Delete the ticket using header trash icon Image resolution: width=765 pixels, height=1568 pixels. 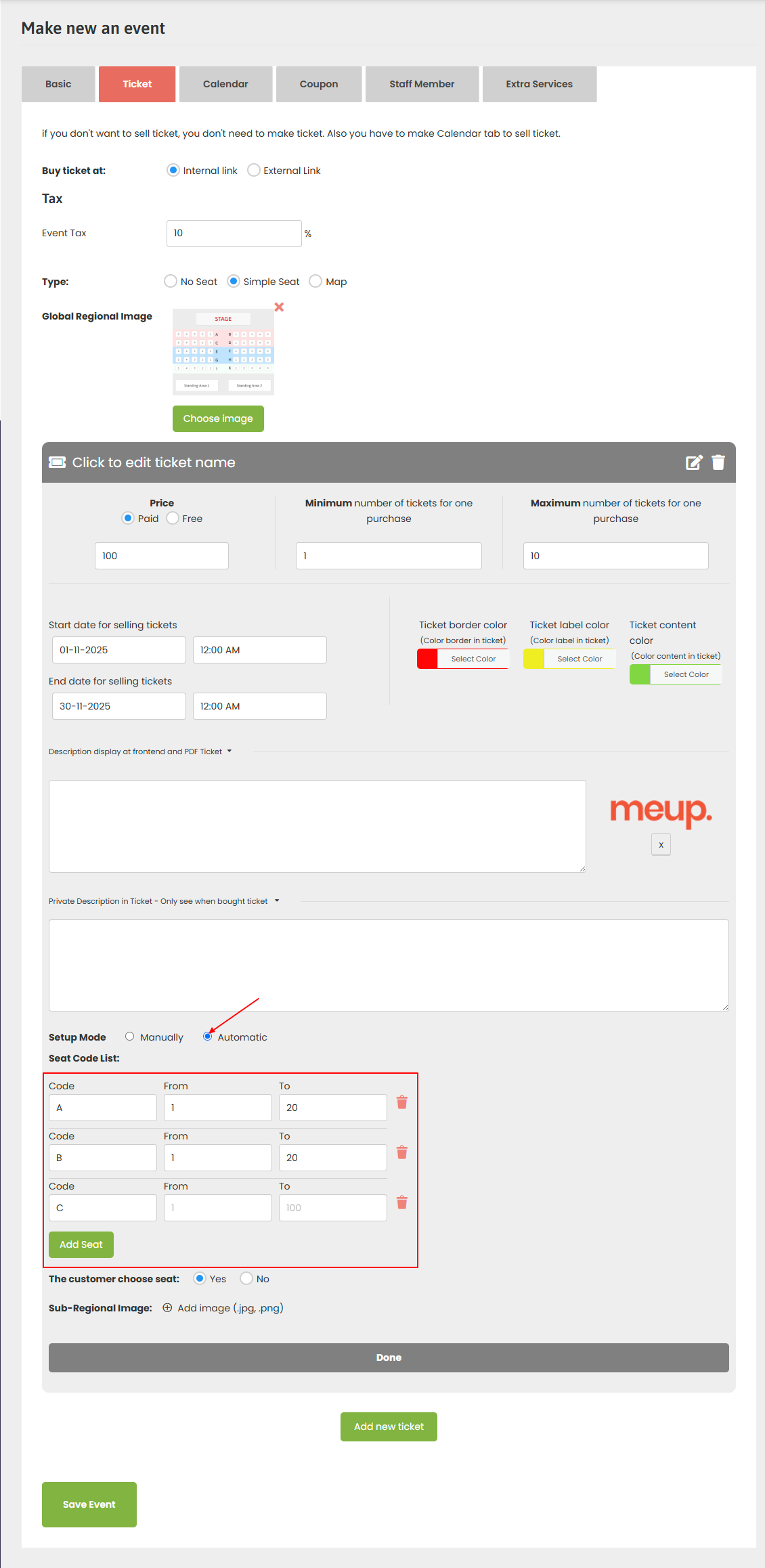718,462
